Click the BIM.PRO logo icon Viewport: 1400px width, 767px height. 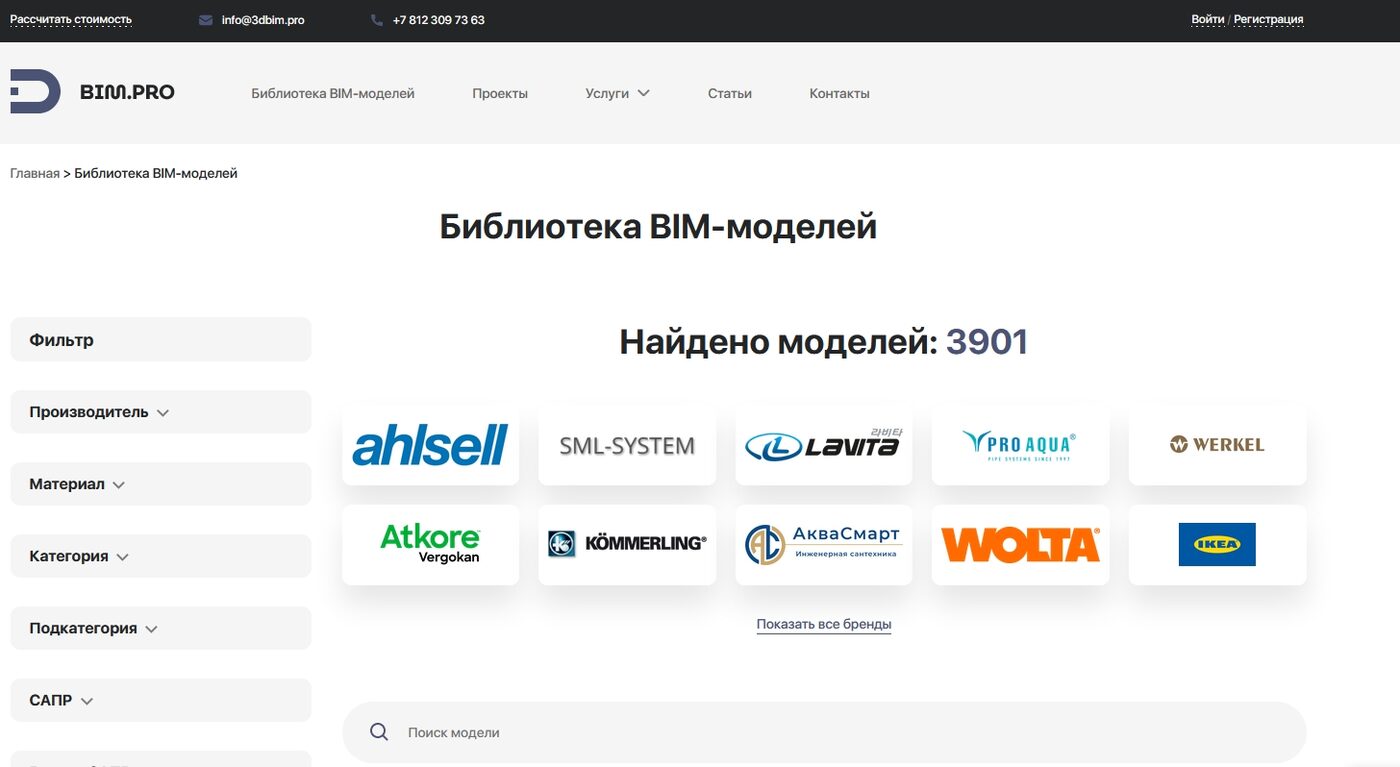point(35,92)
